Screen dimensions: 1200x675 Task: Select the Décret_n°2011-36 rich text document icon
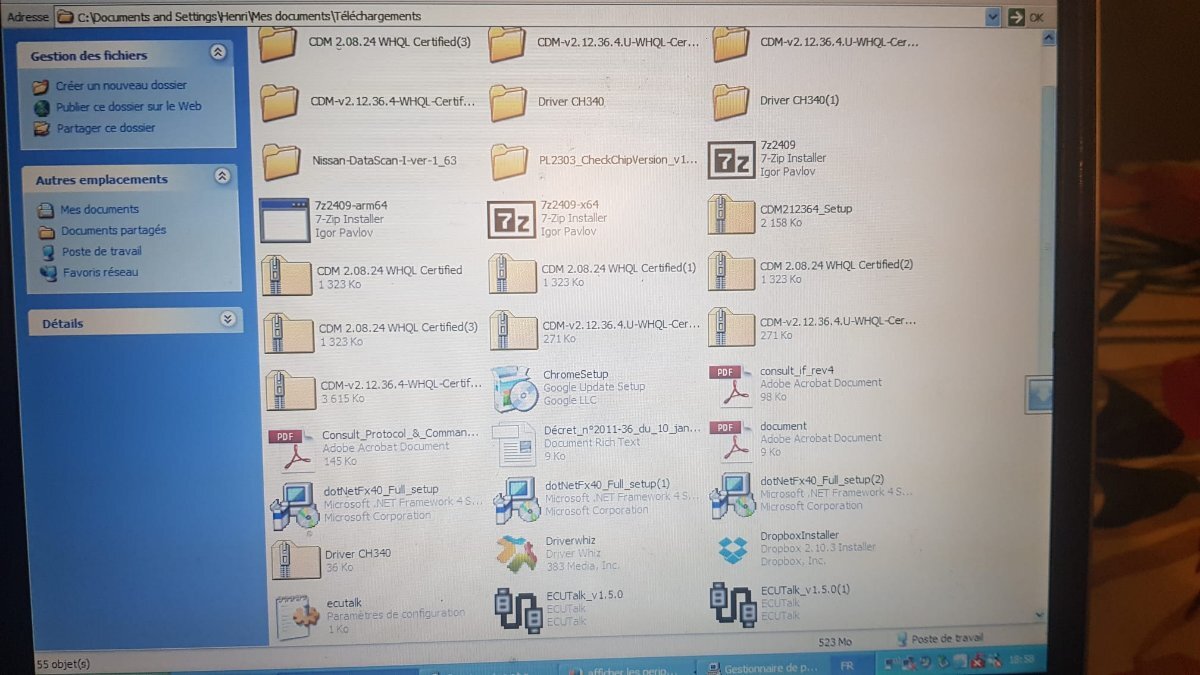tap(517, 445)
